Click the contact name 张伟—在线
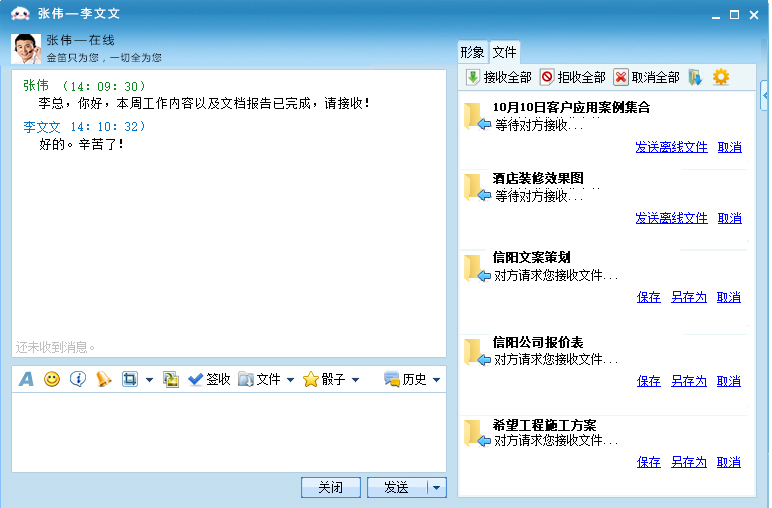Screen dimensions: 772x508 (x=80, y=40)
